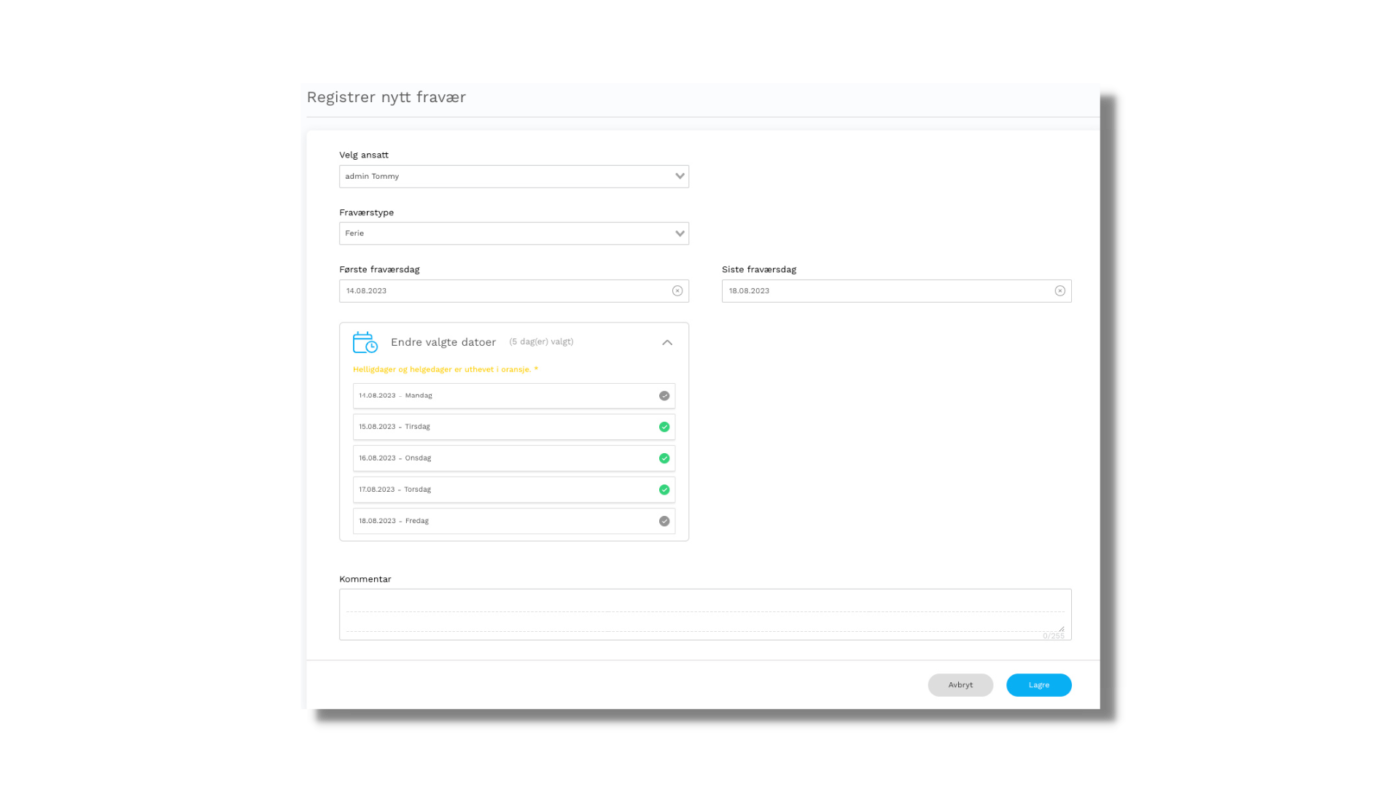Click the calendar clock icon
Viewport: 1400px width, 788px height.
[x=365, y=342]
